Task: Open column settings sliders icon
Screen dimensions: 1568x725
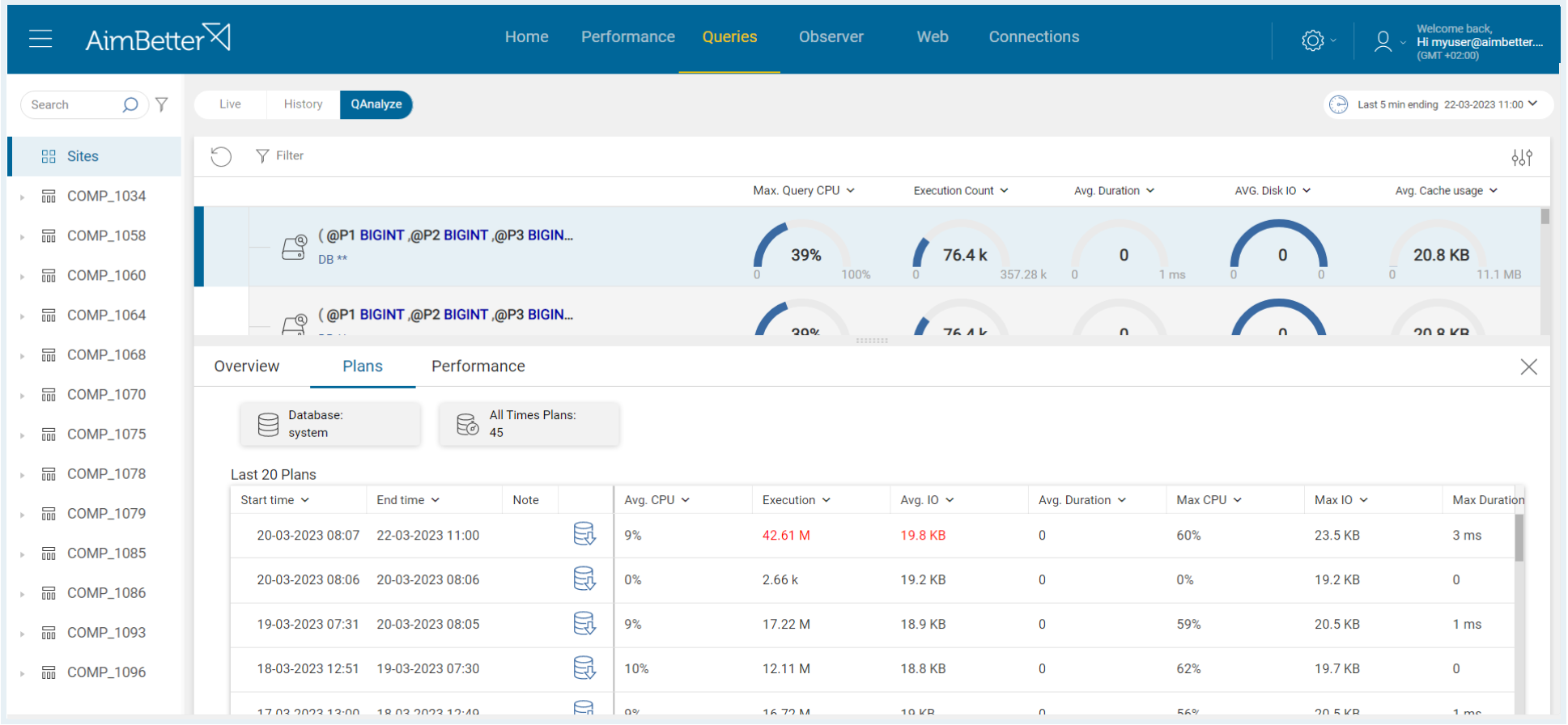Action: pyautogui.click(x=1522, y=158)
